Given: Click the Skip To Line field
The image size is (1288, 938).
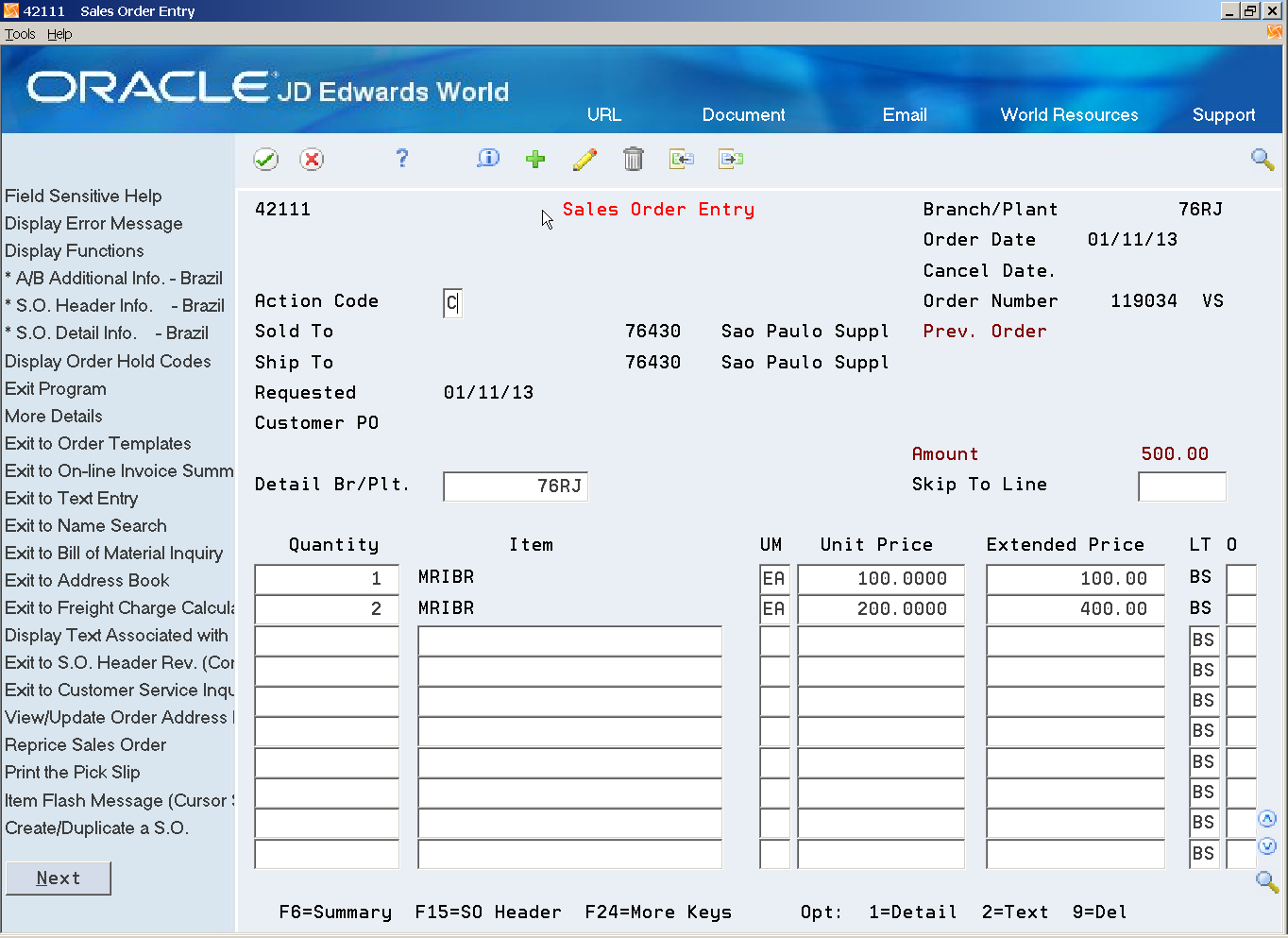Looking at the screenshot, I should click(1182, 486).
